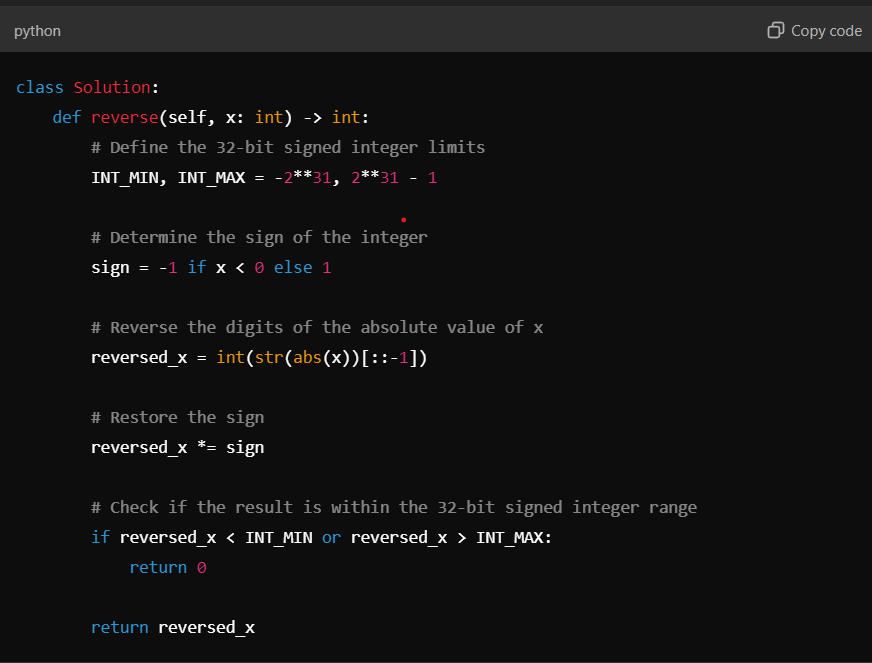
Task: Click the Copy code button
Action: click(814, 30)
